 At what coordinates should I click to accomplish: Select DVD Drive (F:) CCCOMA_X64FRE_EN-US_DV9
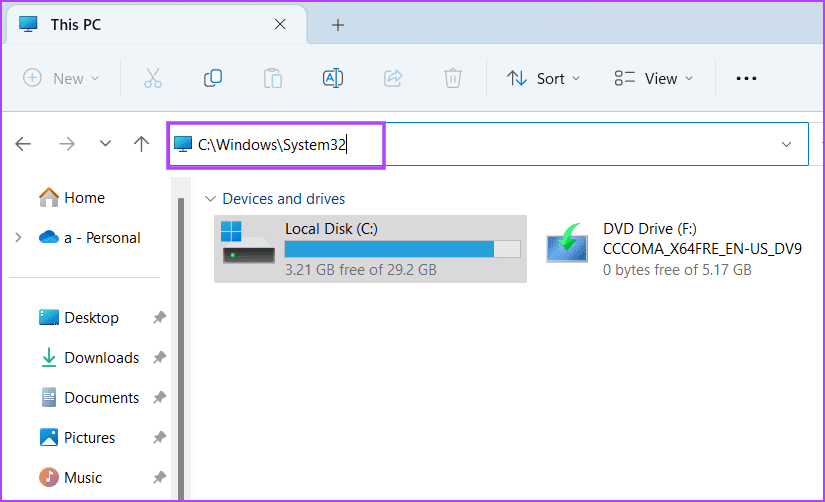[675, 249]
